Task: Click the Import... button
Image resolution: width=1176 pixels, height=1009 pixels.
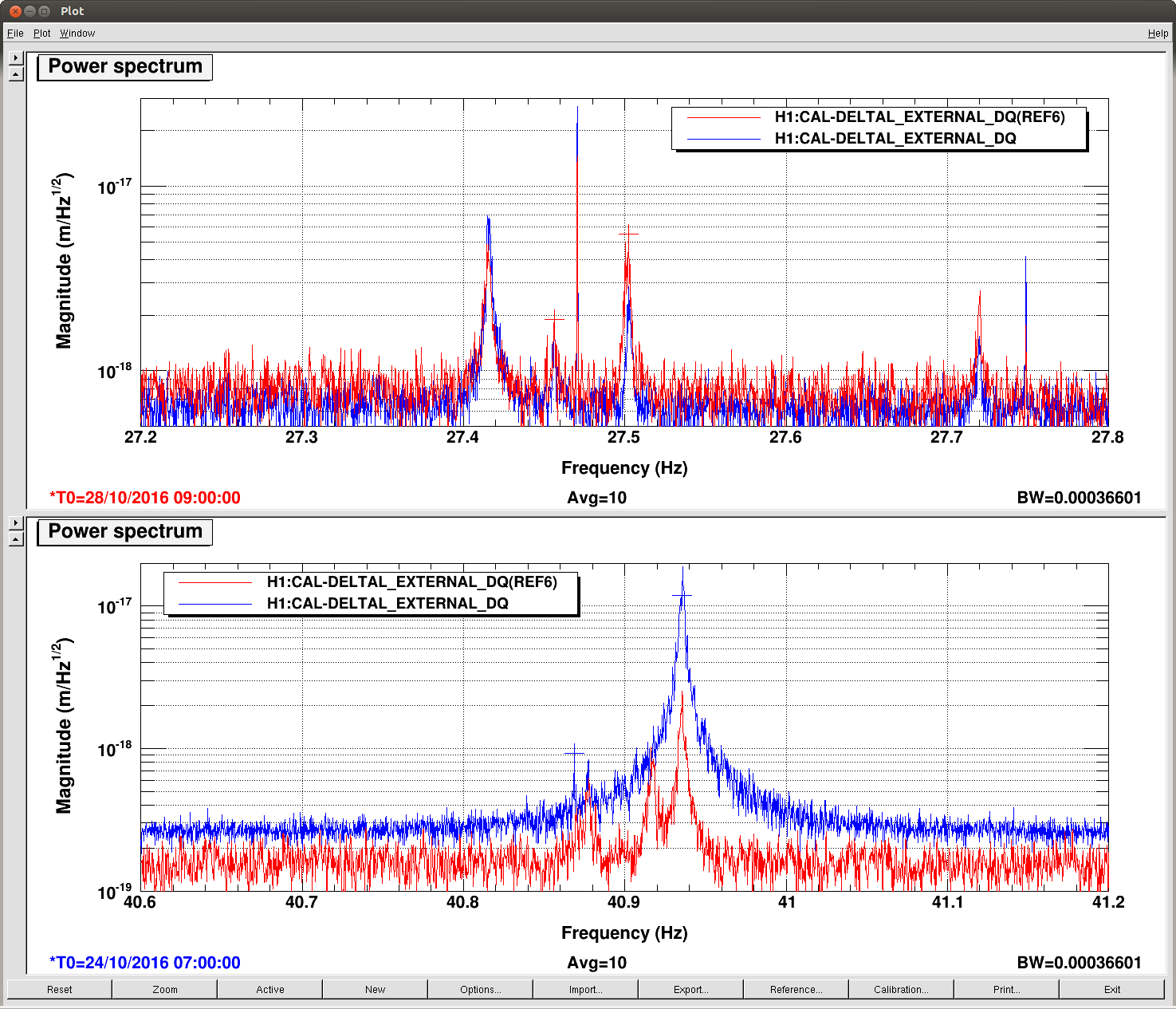Action: click(586, 989)
